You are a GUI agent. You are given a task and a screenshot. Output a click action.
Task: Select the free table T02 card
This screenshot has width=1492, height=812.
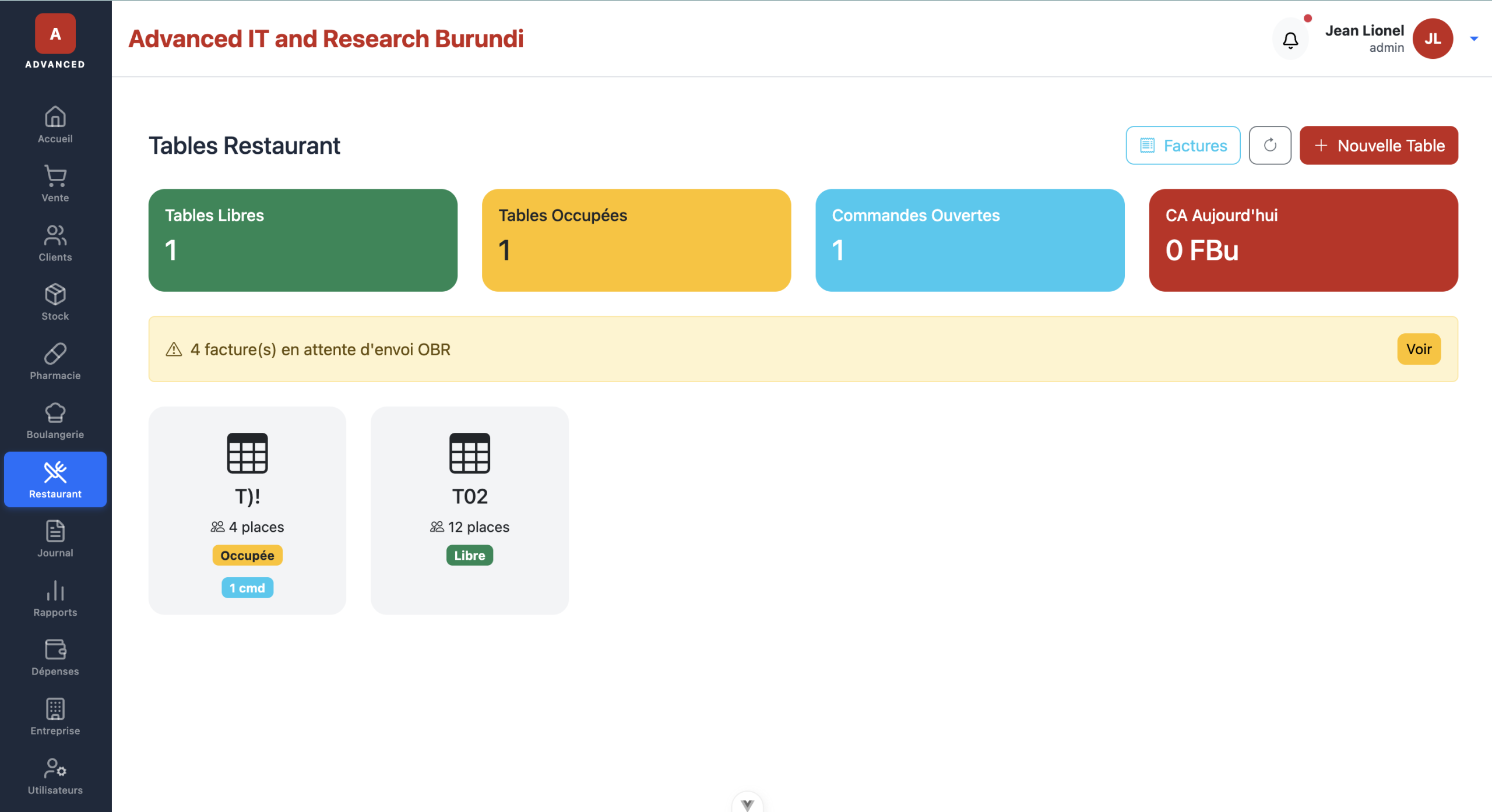[x=469, y=510]
